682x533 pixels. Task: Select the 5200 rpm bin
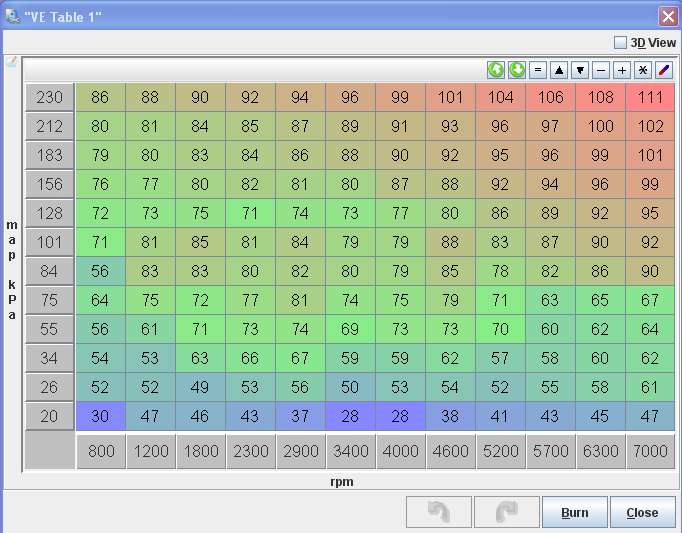(501, 451)
